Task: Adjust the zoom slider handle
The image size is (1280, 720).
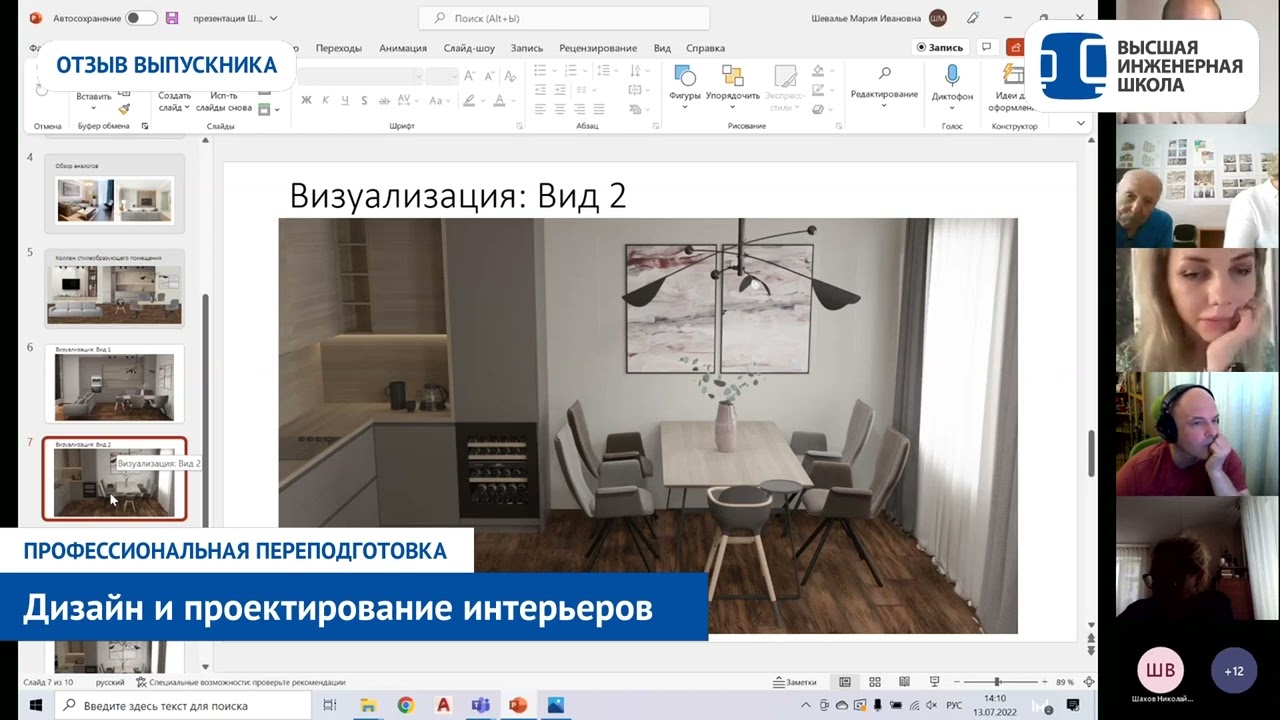Action: (996, 682)
